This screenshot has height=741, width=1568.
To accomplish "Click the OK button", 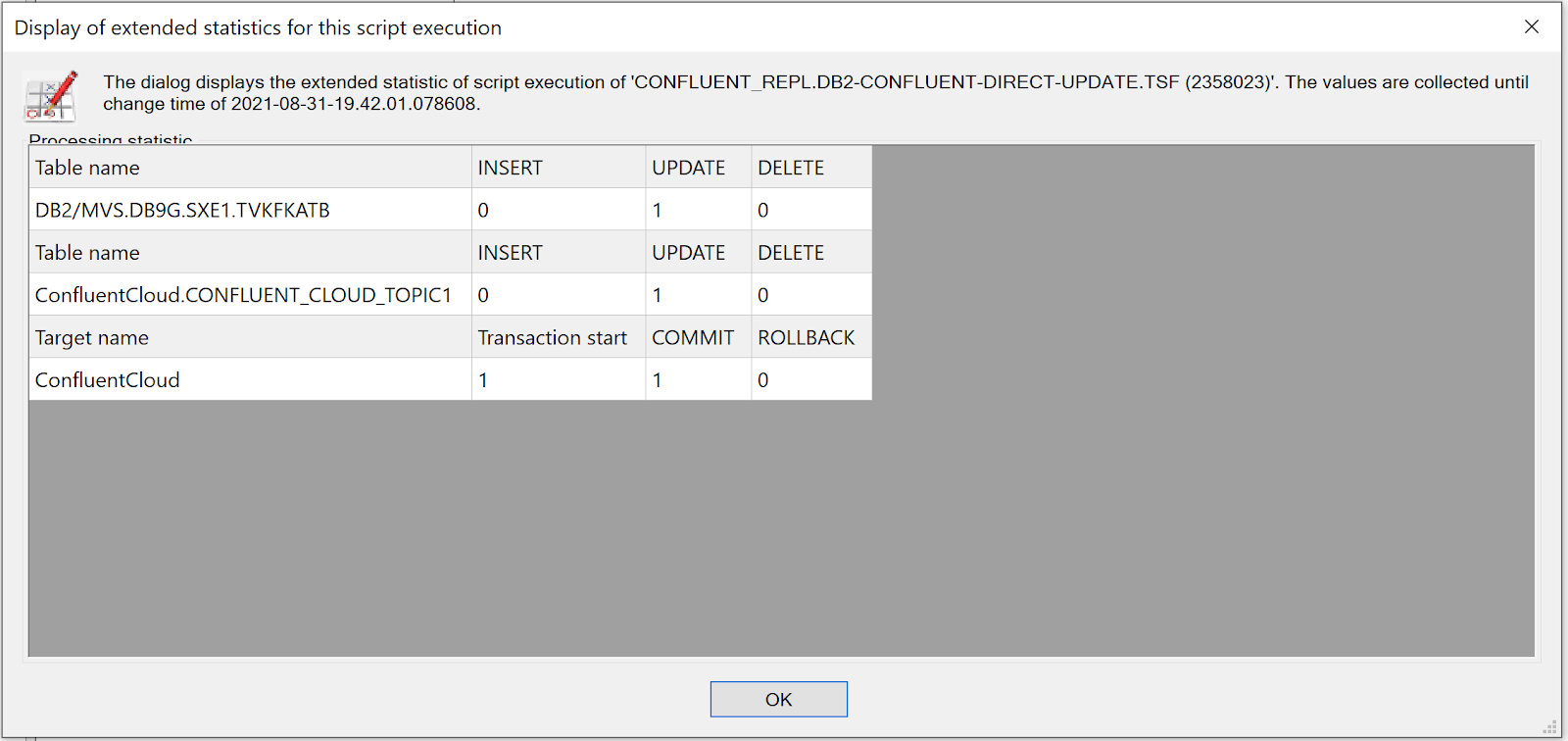I will [778, 699].
